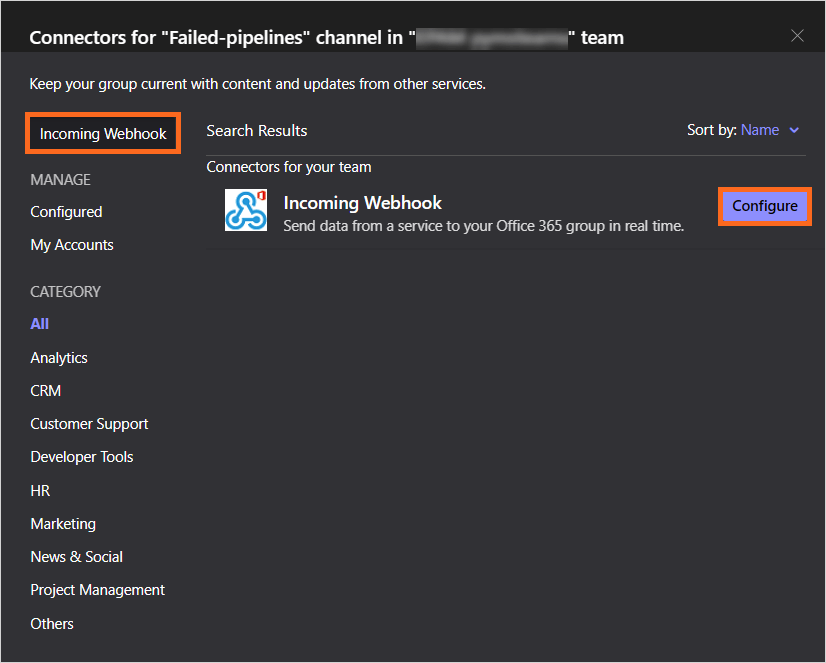
Task: Open the Configured connectors section
Action: click(66, 212)
